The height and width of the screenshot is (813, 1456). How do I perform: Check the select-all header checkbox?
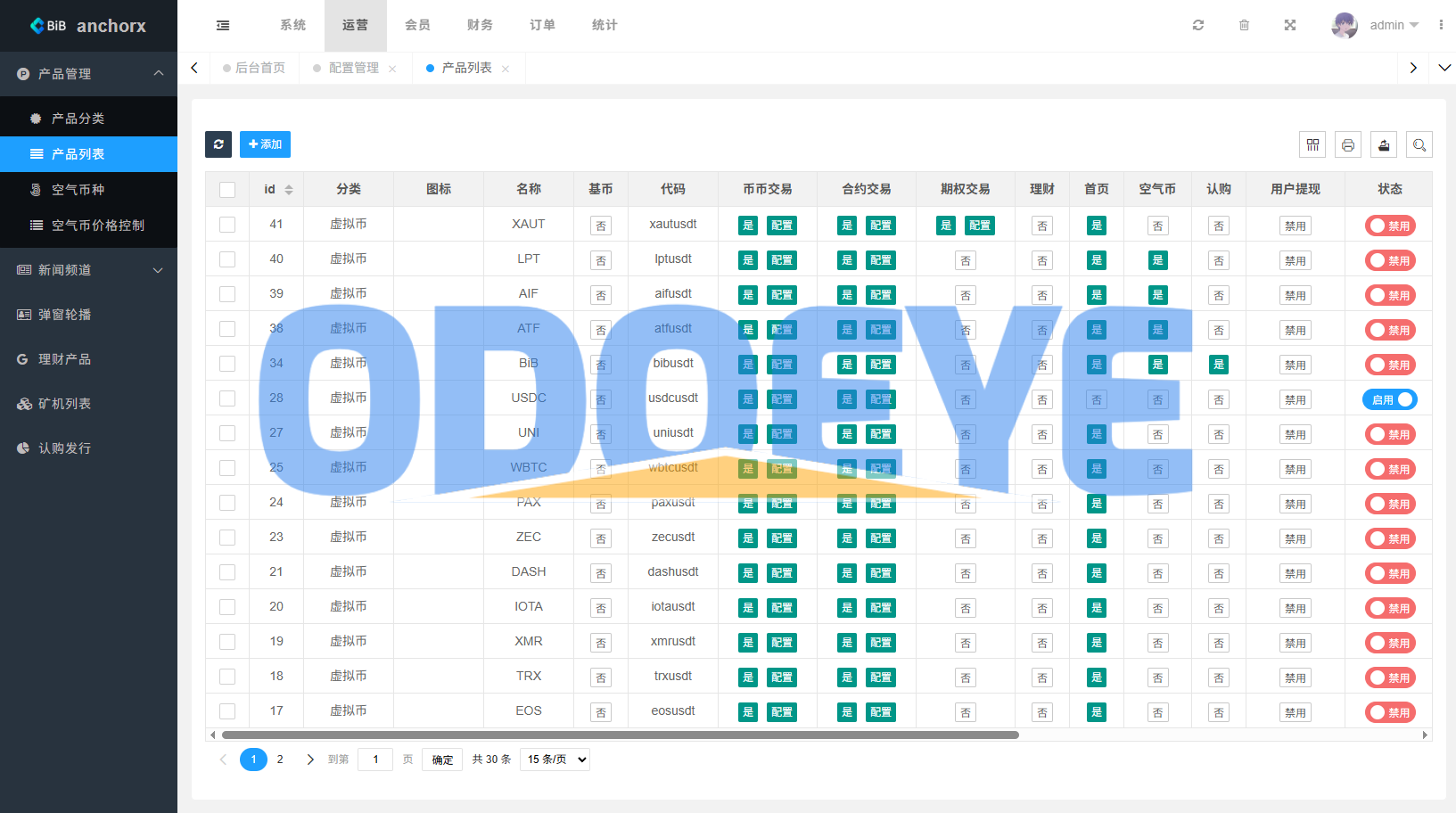[x=227, y=190]
